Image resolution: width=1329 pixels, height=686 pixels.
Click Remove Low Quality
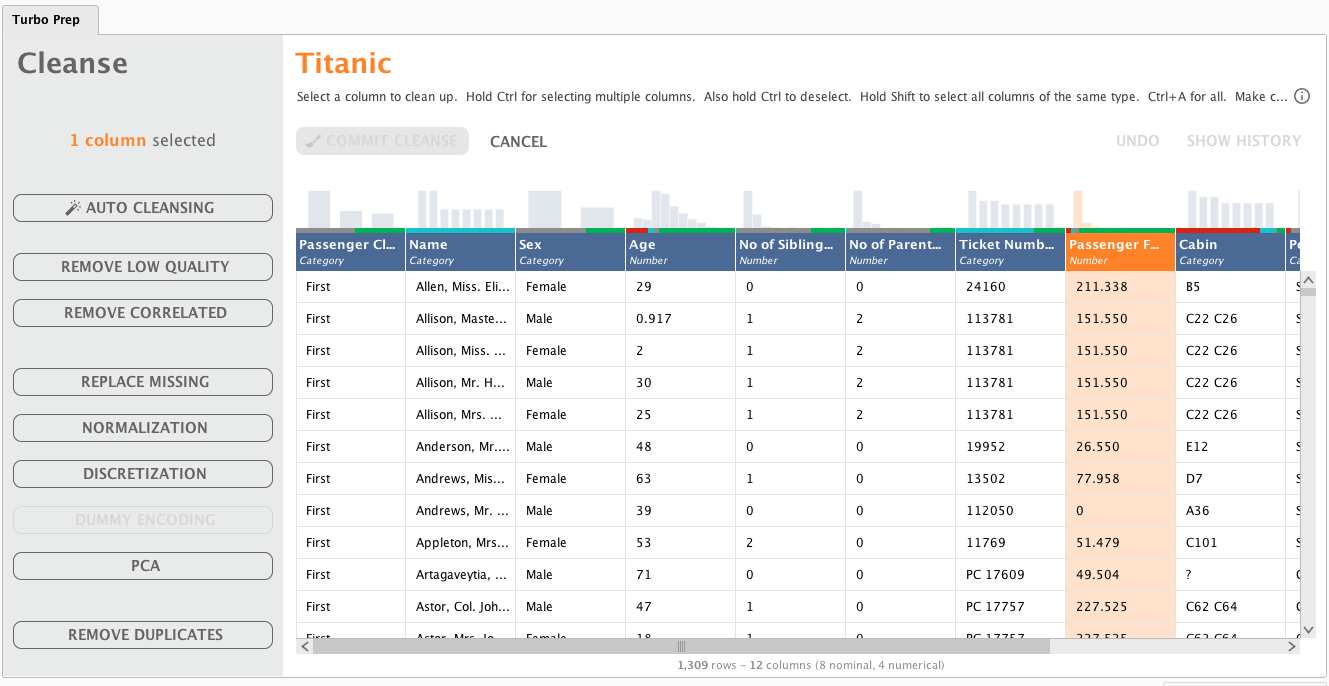click(143, 267)
